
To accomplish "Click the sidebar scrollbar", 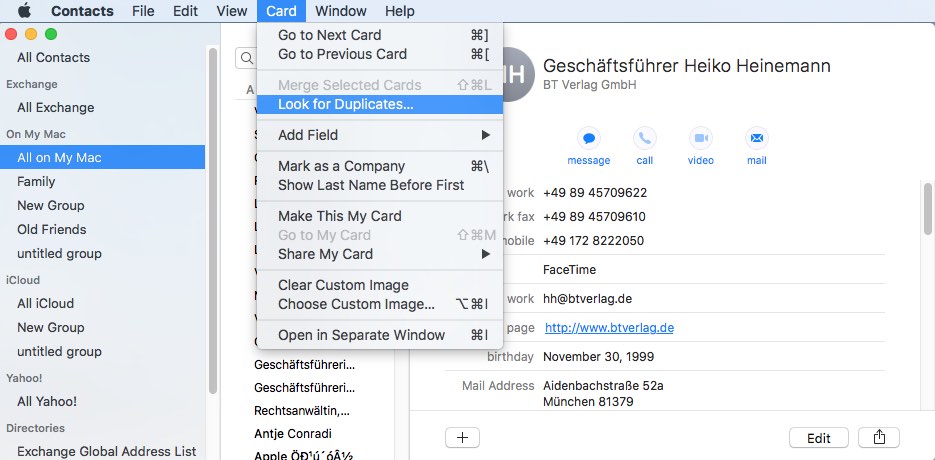I will (213, 221).
